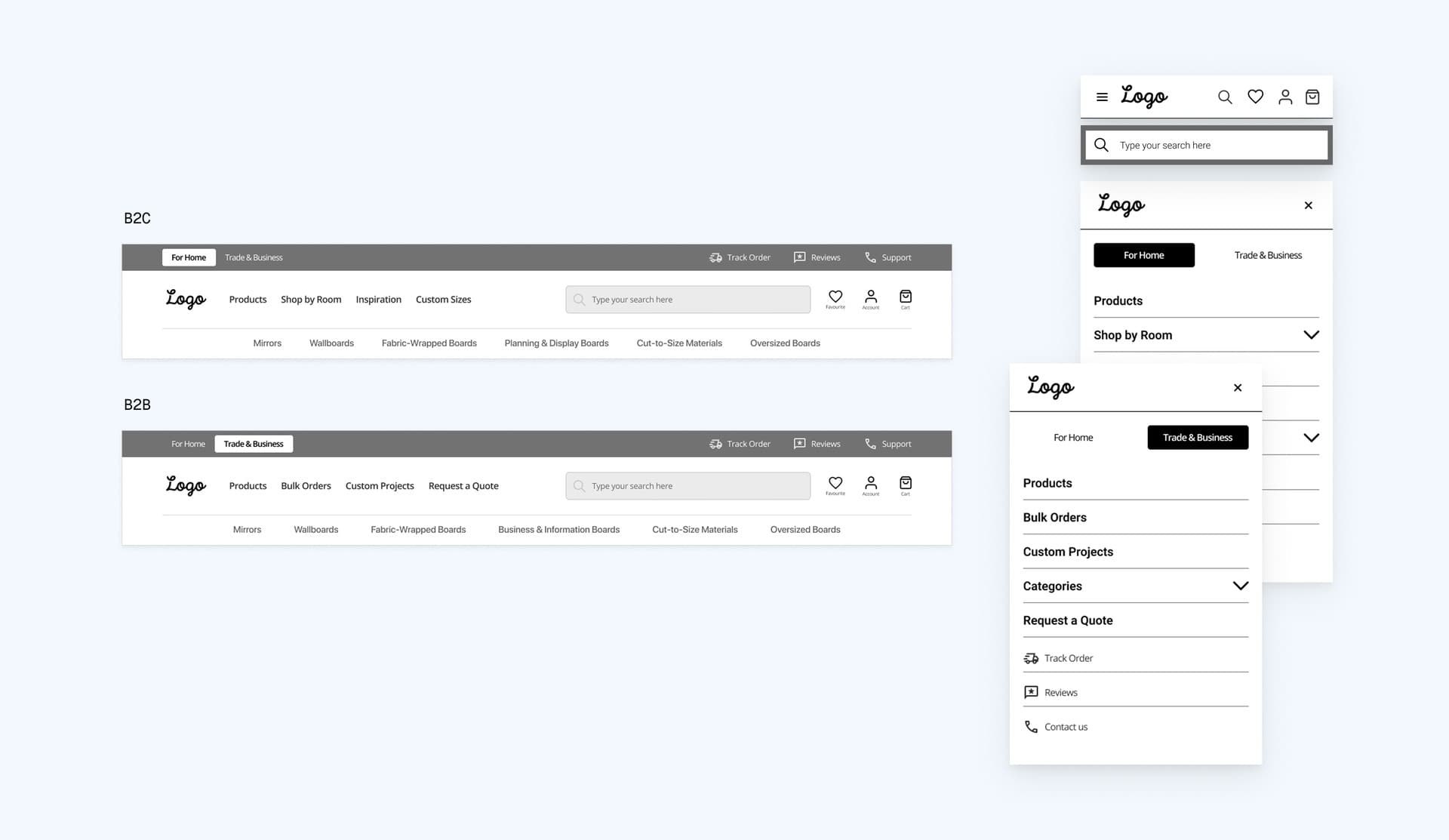The image size is (1449, 840).
Task: Click the B2B search input field
Action: point(688,486)
